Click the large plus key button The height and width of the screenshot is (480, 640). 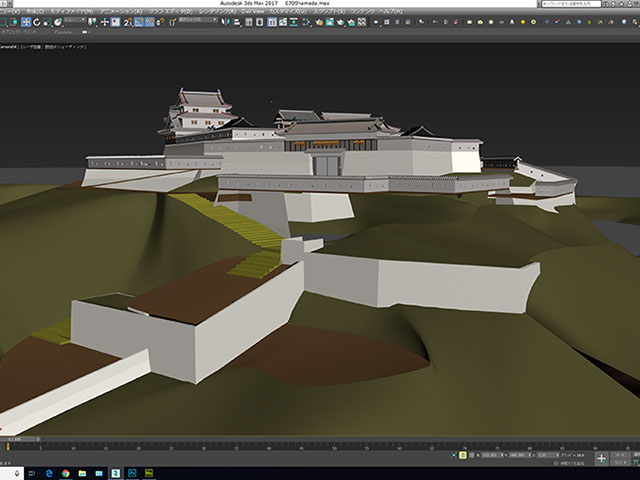[x=601, y=459]
